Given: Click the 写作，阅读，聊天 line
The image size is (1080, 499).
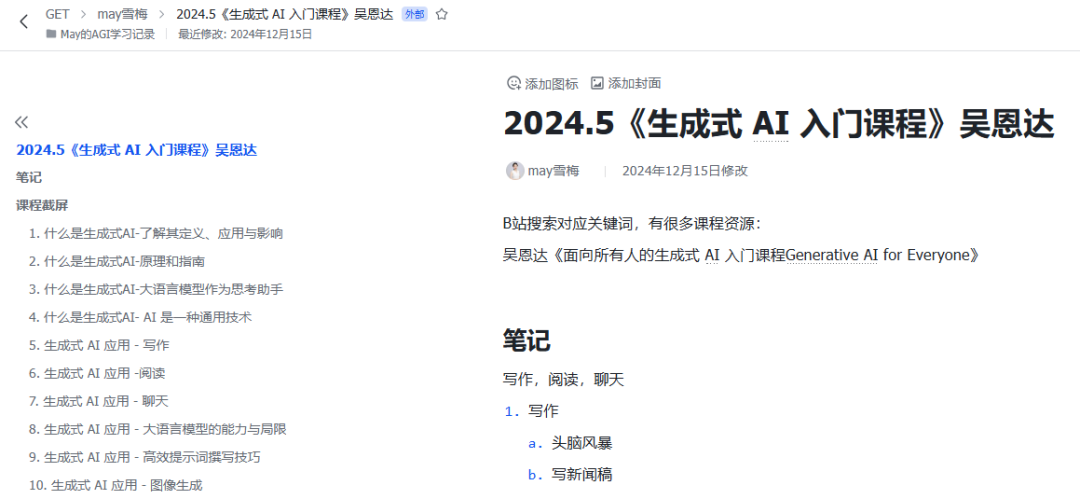Looking at the screenshot, I should click(x=563, y=379).
